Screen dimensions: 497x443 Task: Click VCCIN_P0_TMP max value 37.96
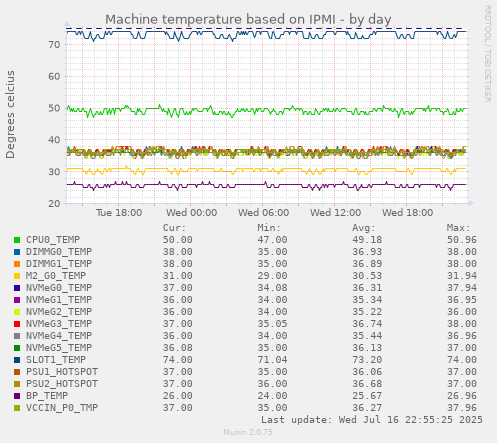tap(462, 408)
